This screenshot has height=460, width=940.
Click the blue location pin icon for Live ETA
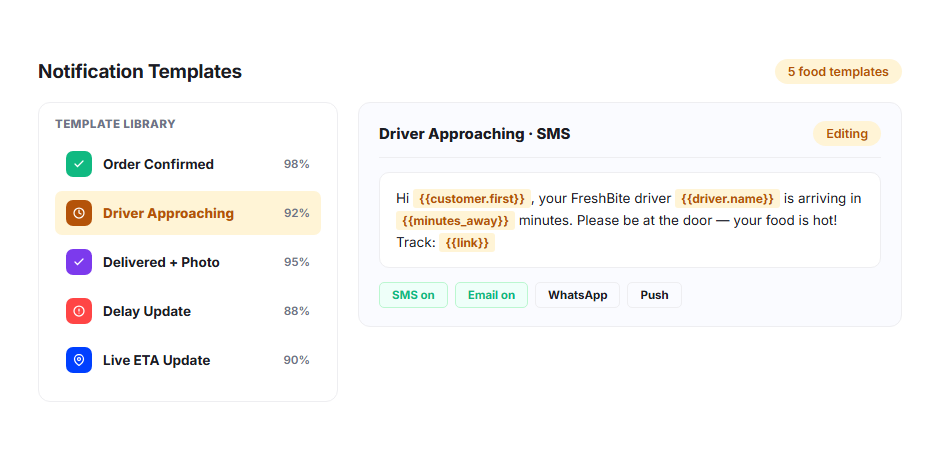79,360
